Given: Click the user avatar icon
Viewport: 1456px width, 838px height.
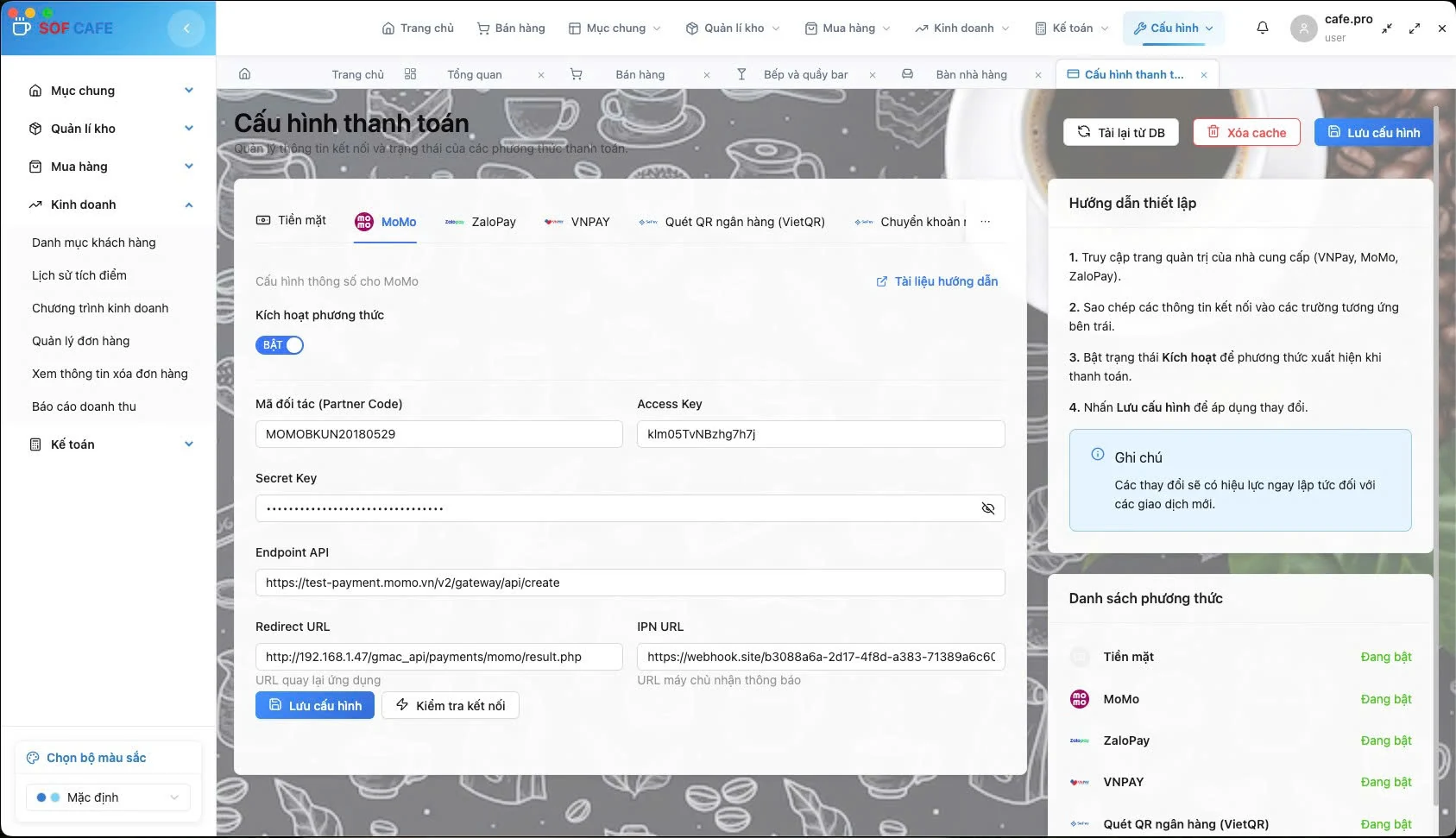Looking at the screenshot, I should coord(1303,28).
